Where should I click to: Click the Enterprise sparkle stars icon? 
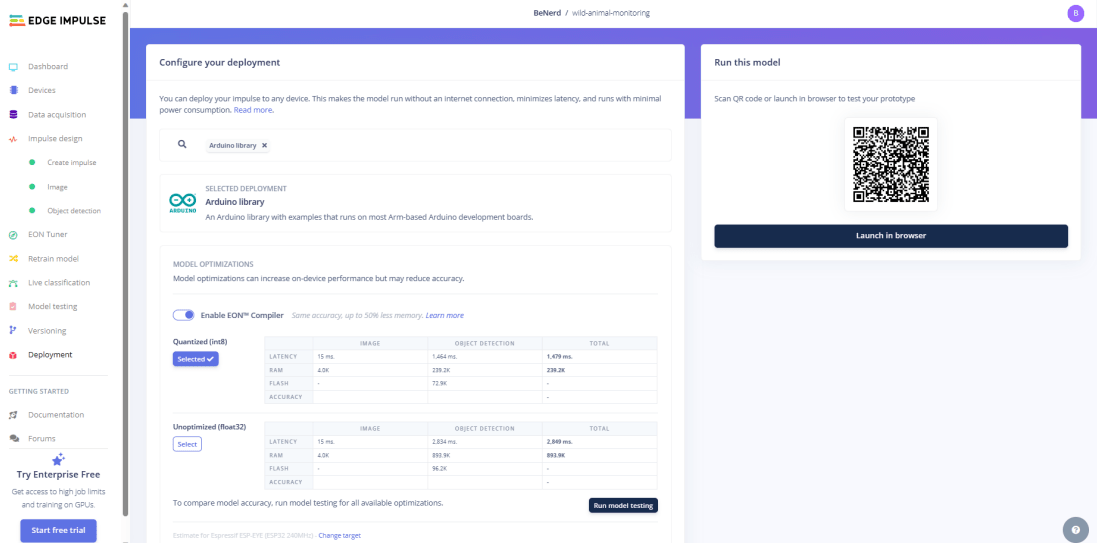click(x=58, y=459)
